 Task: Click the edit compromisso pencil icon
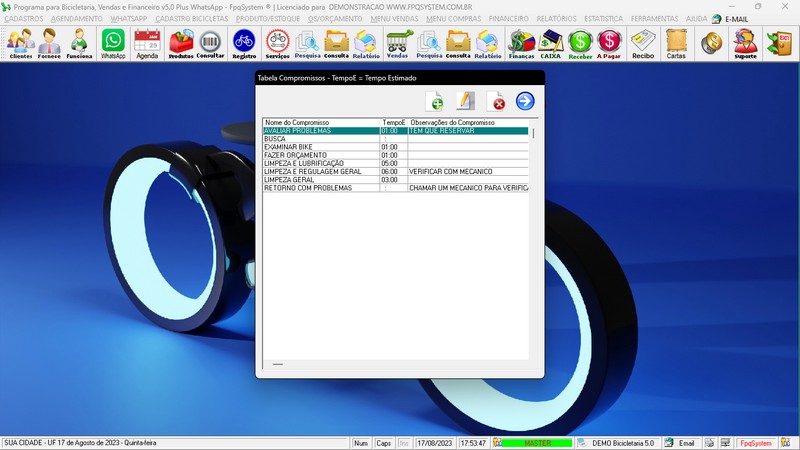coord(465,101)
